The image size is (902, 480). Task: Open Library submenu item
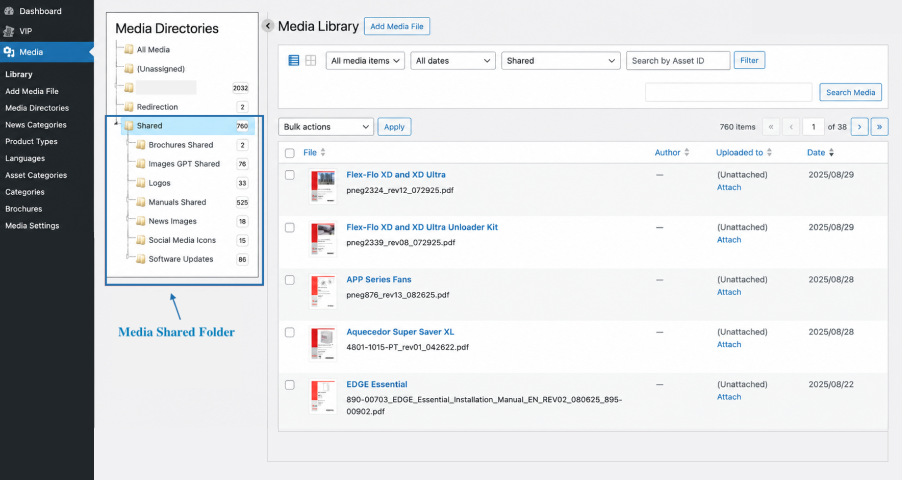18,74
